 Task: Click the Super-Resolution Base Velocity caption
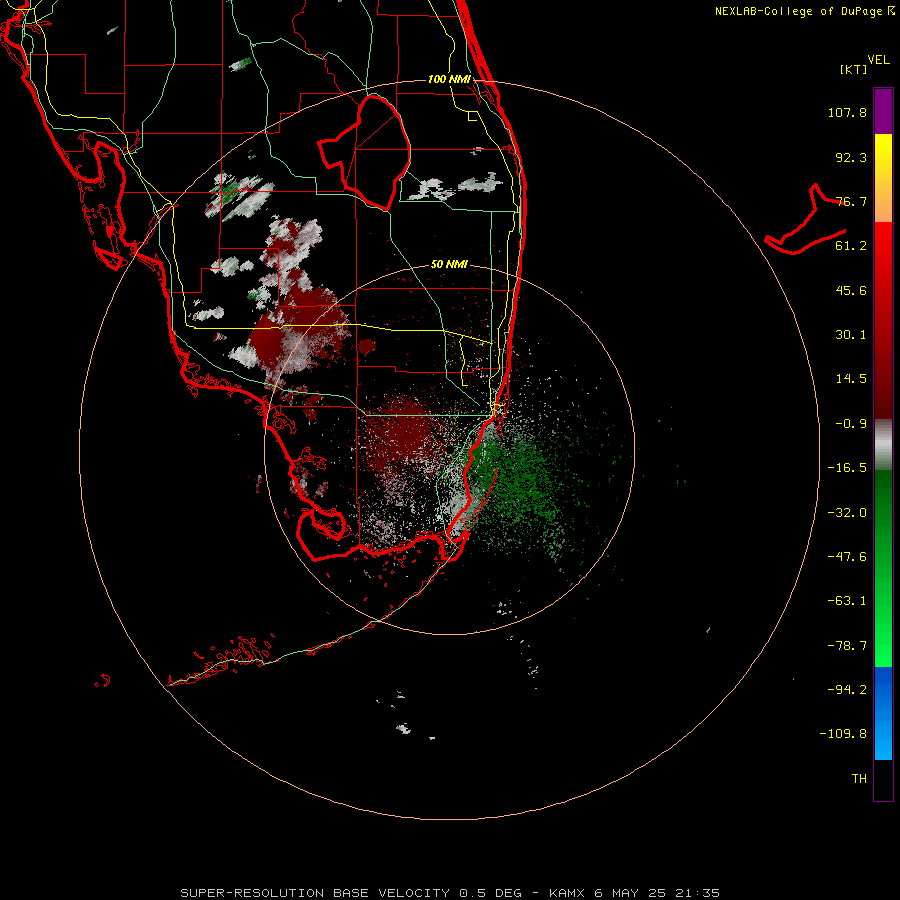click(x=449, y=893)
